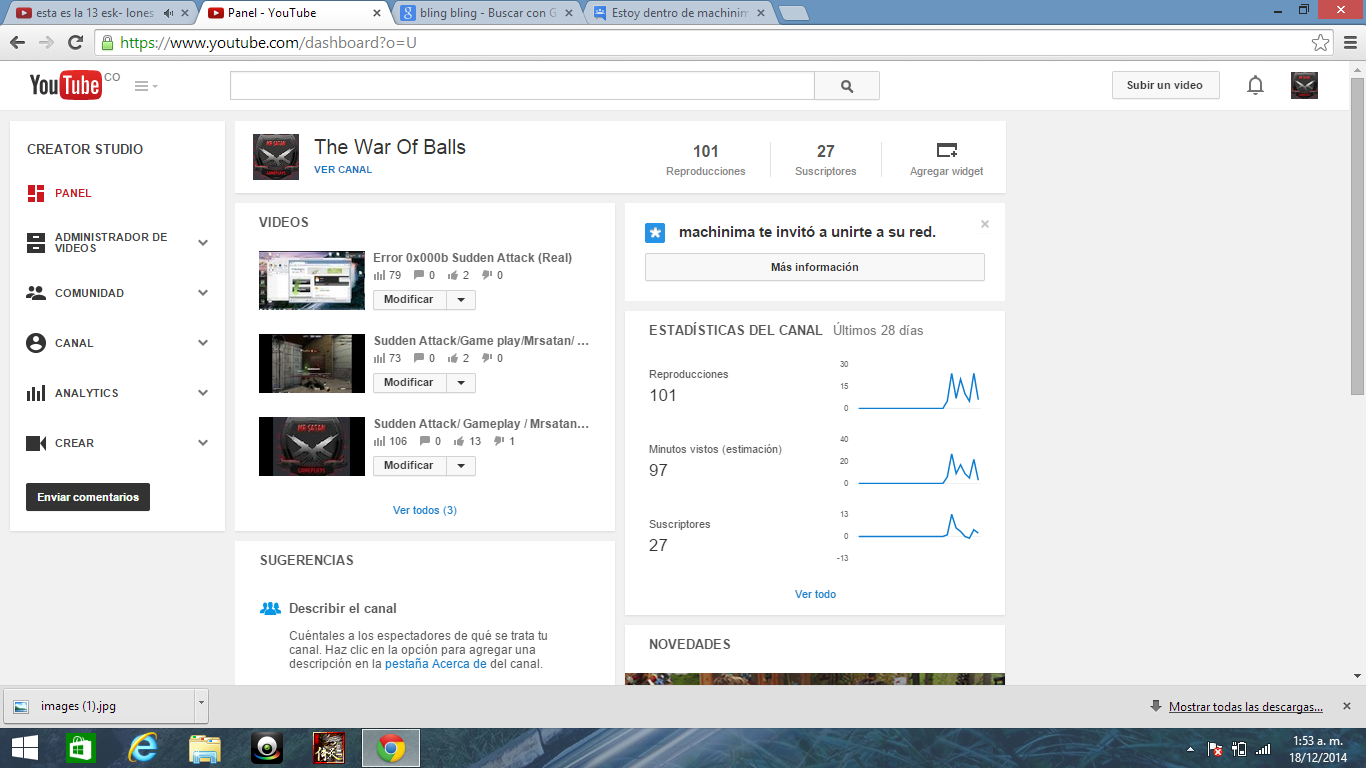Open the VER CANAL link

click(x=343, y=170)
